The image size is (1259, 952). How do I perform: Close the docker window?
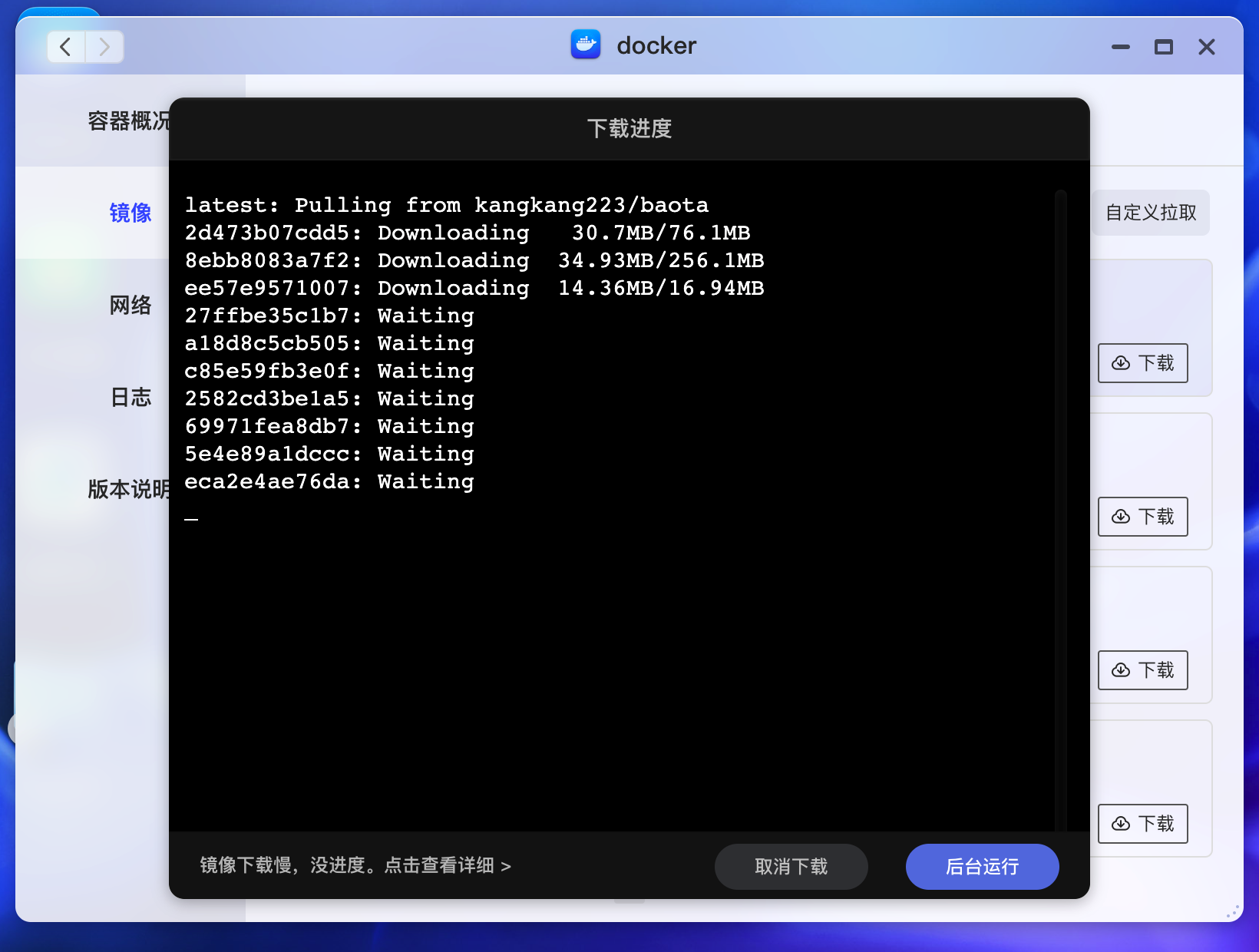click(1207, 47)
